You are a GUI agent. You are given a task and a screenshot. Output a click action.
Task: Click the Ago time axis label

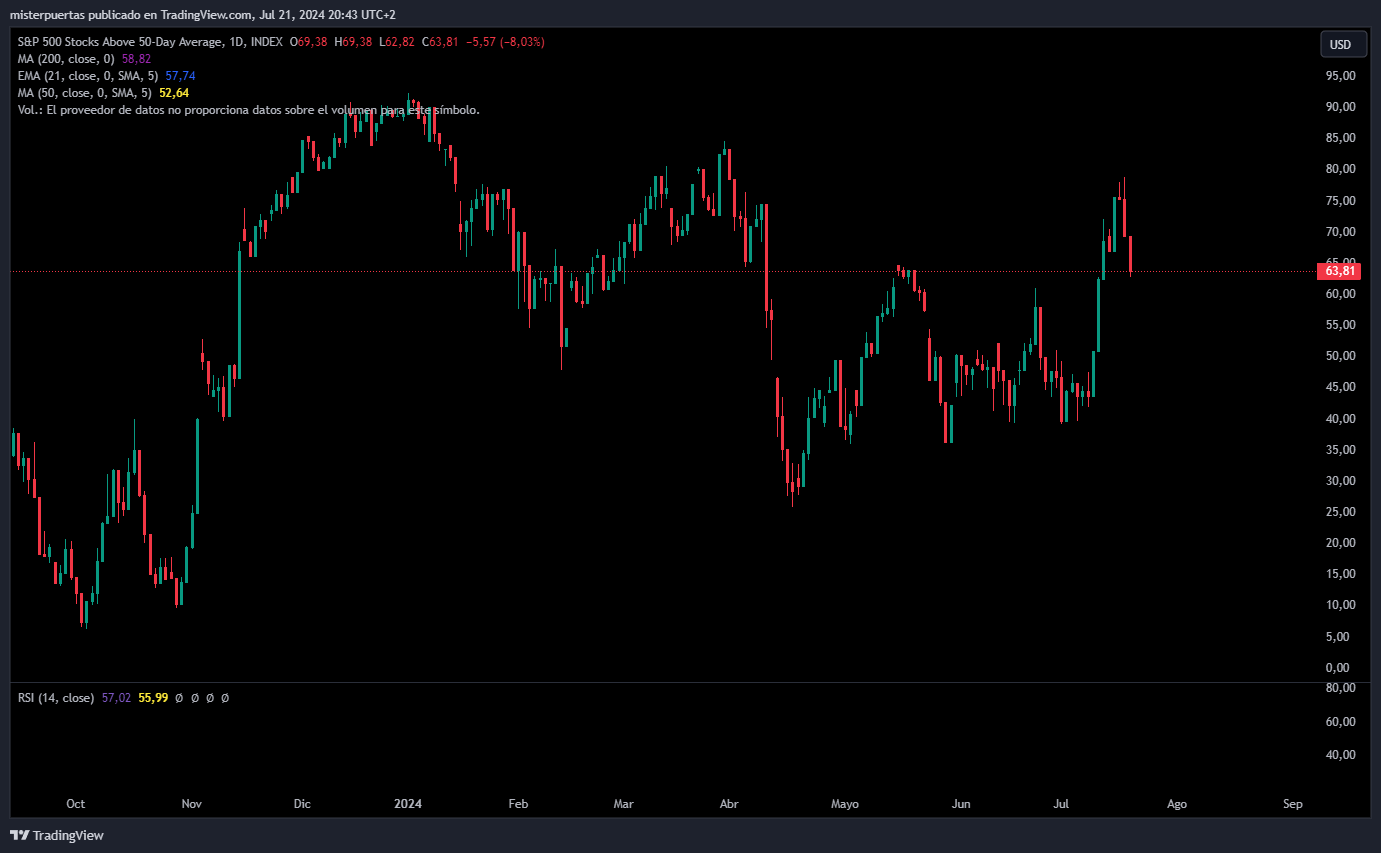tap(1177, 804)
